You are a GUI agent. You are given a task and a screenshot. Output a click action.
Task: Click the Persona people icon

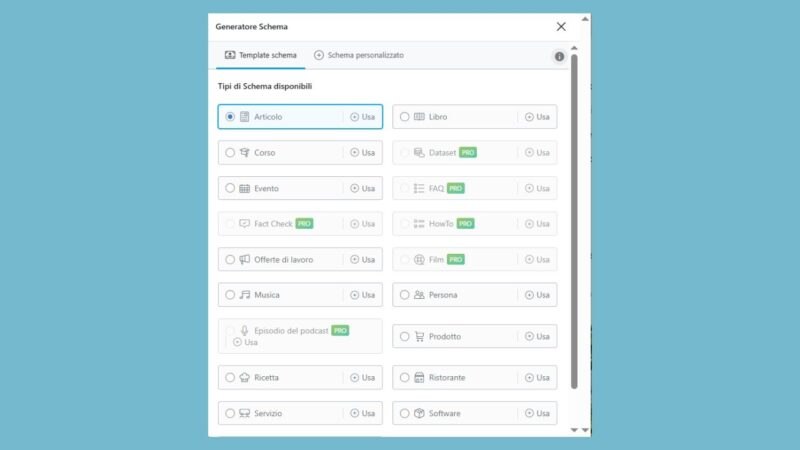419,295
